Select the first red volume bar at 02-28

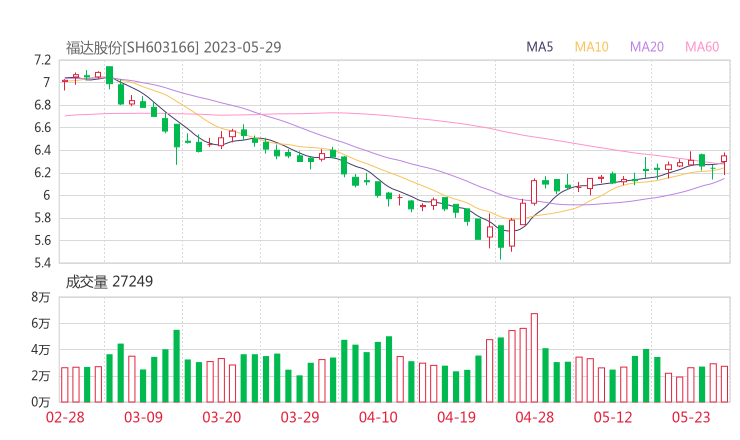(x=65, y=385)
